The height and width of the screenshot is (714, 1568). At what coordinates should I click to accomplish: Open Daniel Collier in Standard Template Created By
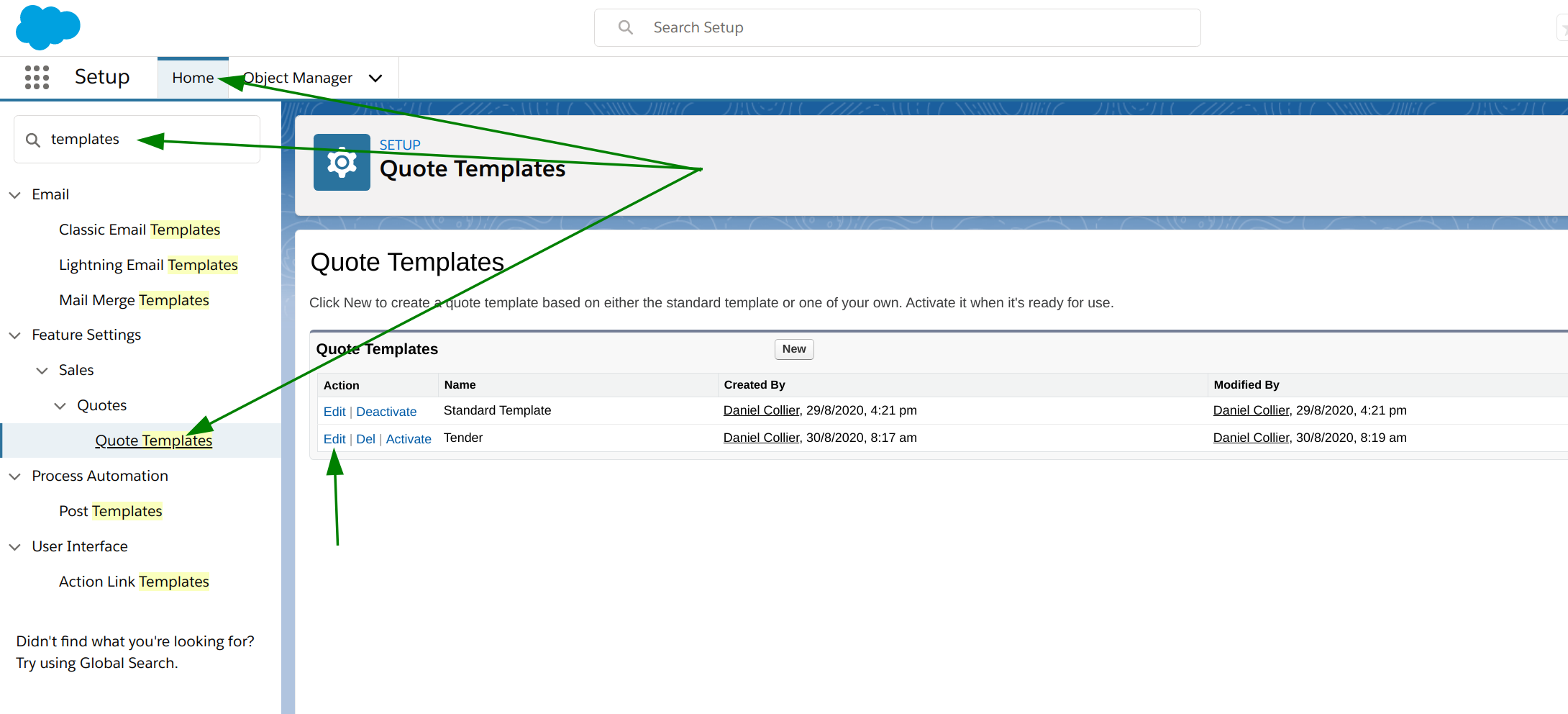pyautogui.click(x=761, y=410)
